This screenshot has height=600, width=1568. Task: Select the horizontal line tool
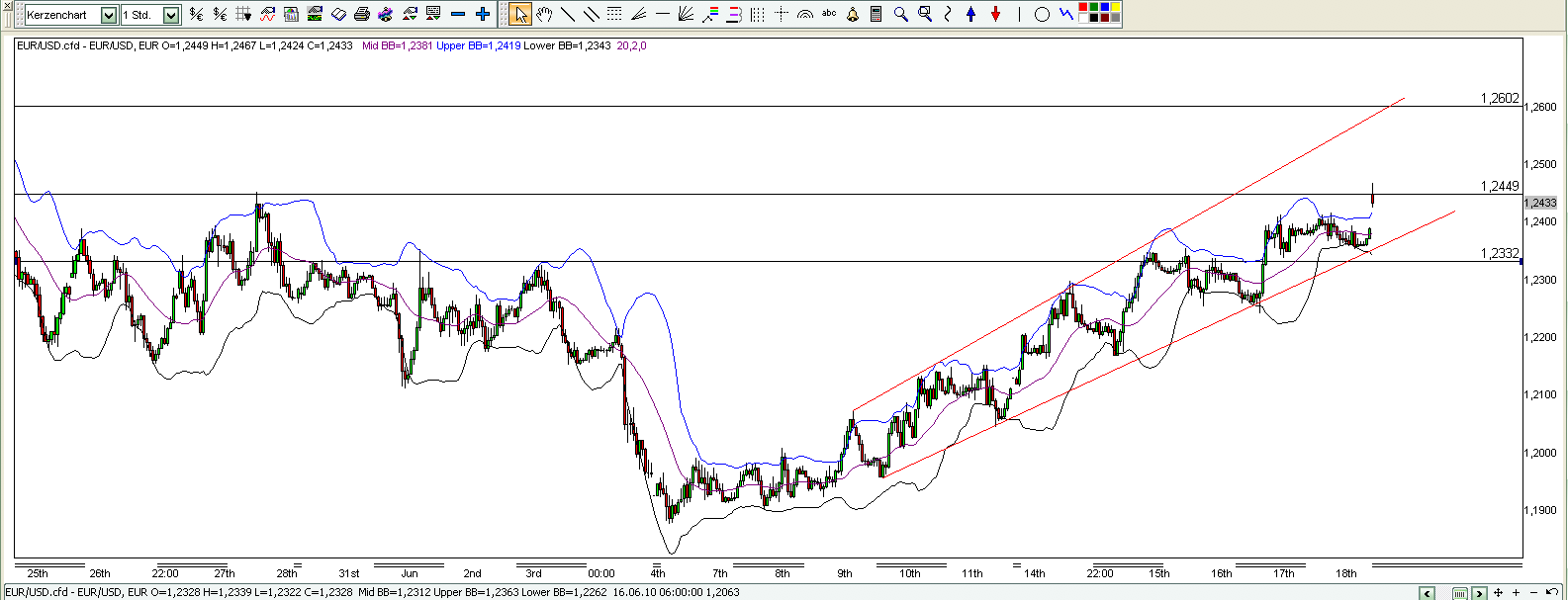coord(662,14)
